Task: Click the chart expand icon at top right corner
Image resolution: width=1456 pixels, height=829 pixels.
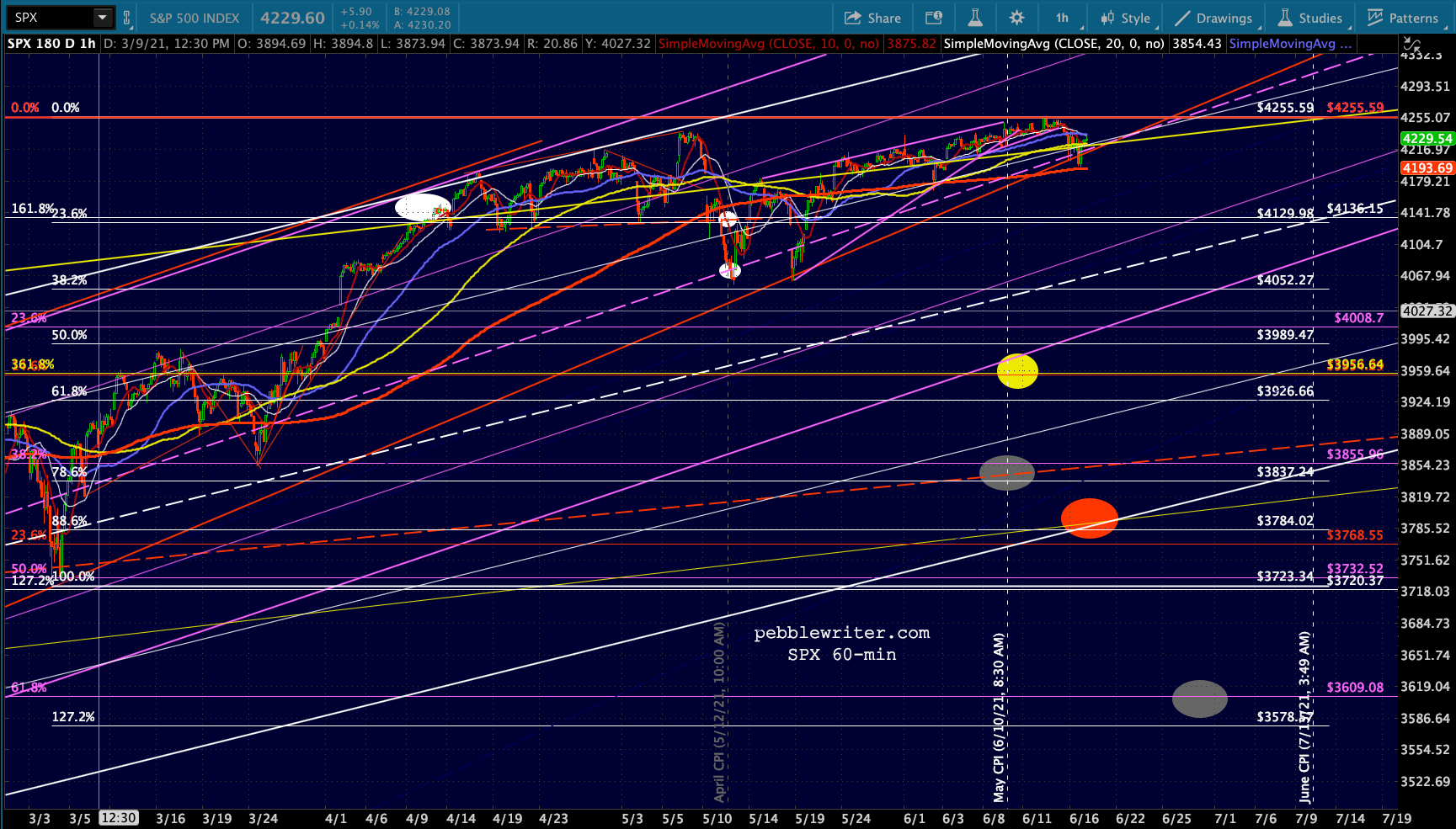Action: coord(1411,44)
